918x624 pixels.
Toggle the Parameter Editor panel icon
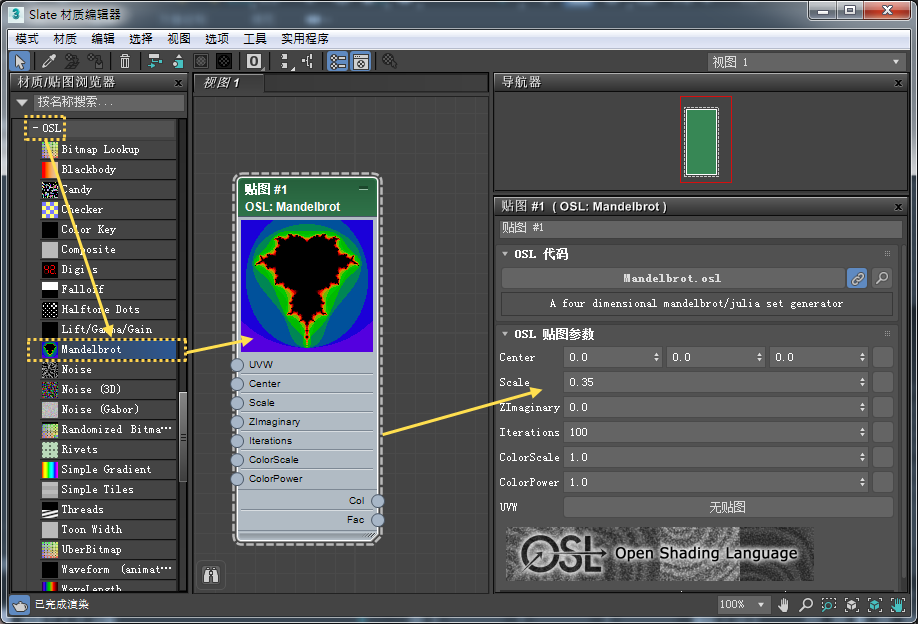(361, 61)
